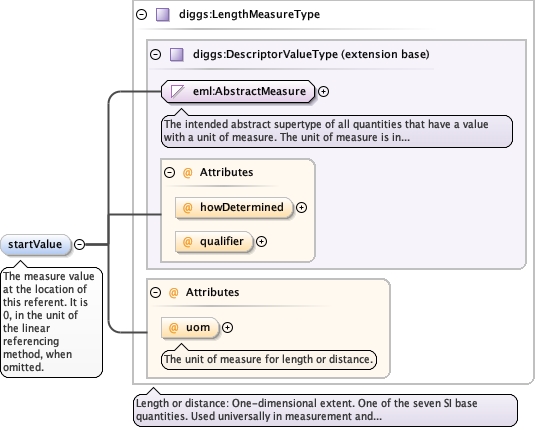Screen dimensions: 536x430
Task: Click the diggs:LengthMeasureType title text
Action: point(250,14)
